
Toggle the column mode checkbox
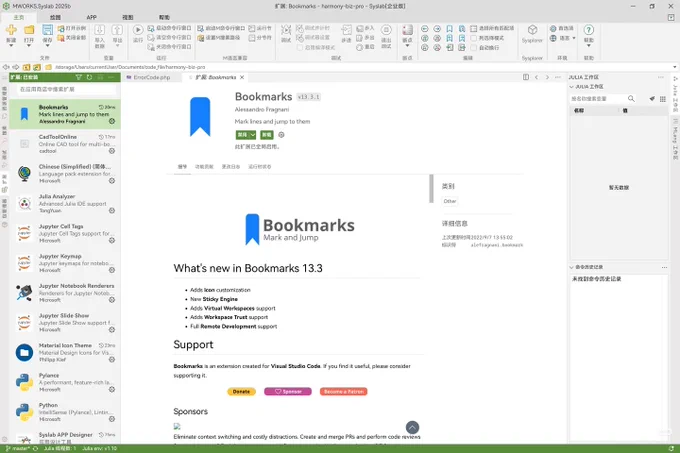(474, 38)
